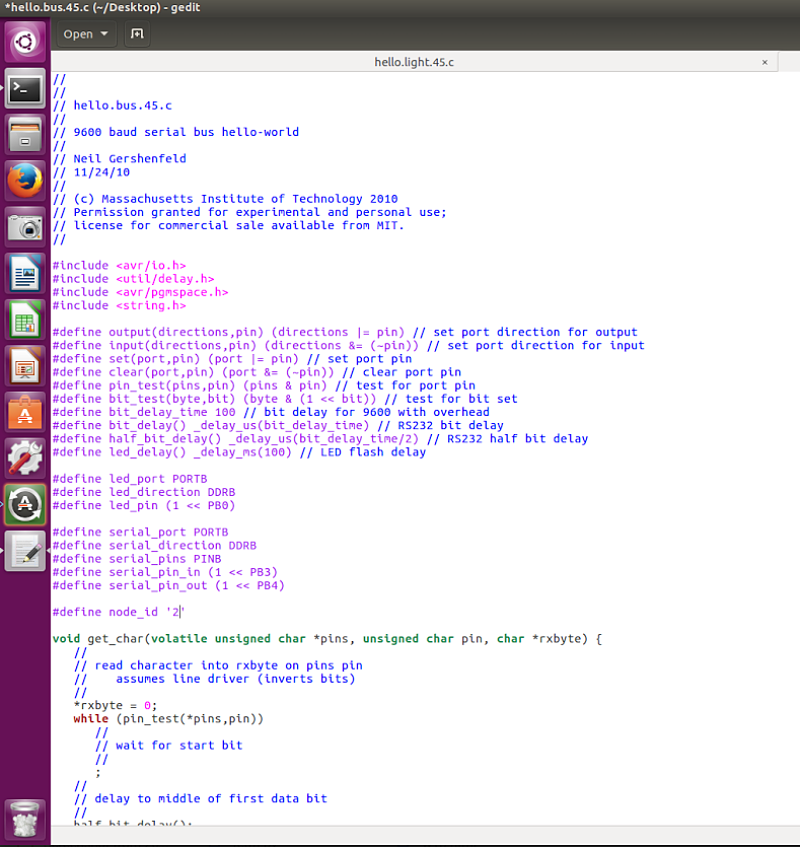The image size is (800, 847).
Task: Click the '#define serial_pin_in (1 << PB3)' line
Action: point(165,572)
